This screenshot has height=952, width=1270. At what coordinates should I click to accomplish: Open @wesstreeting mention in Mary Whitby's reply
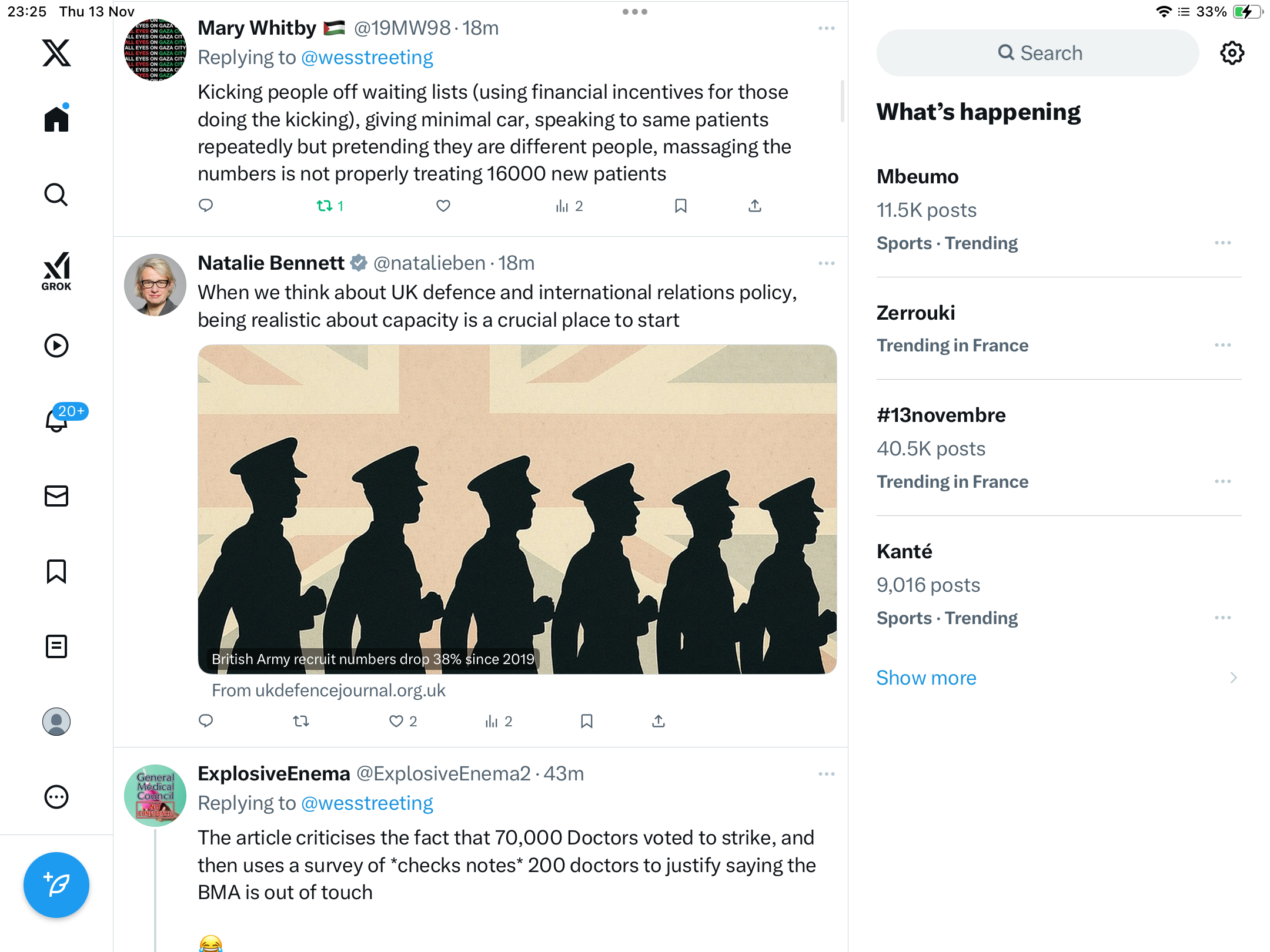pyautogui.click(x=367, y=58)
